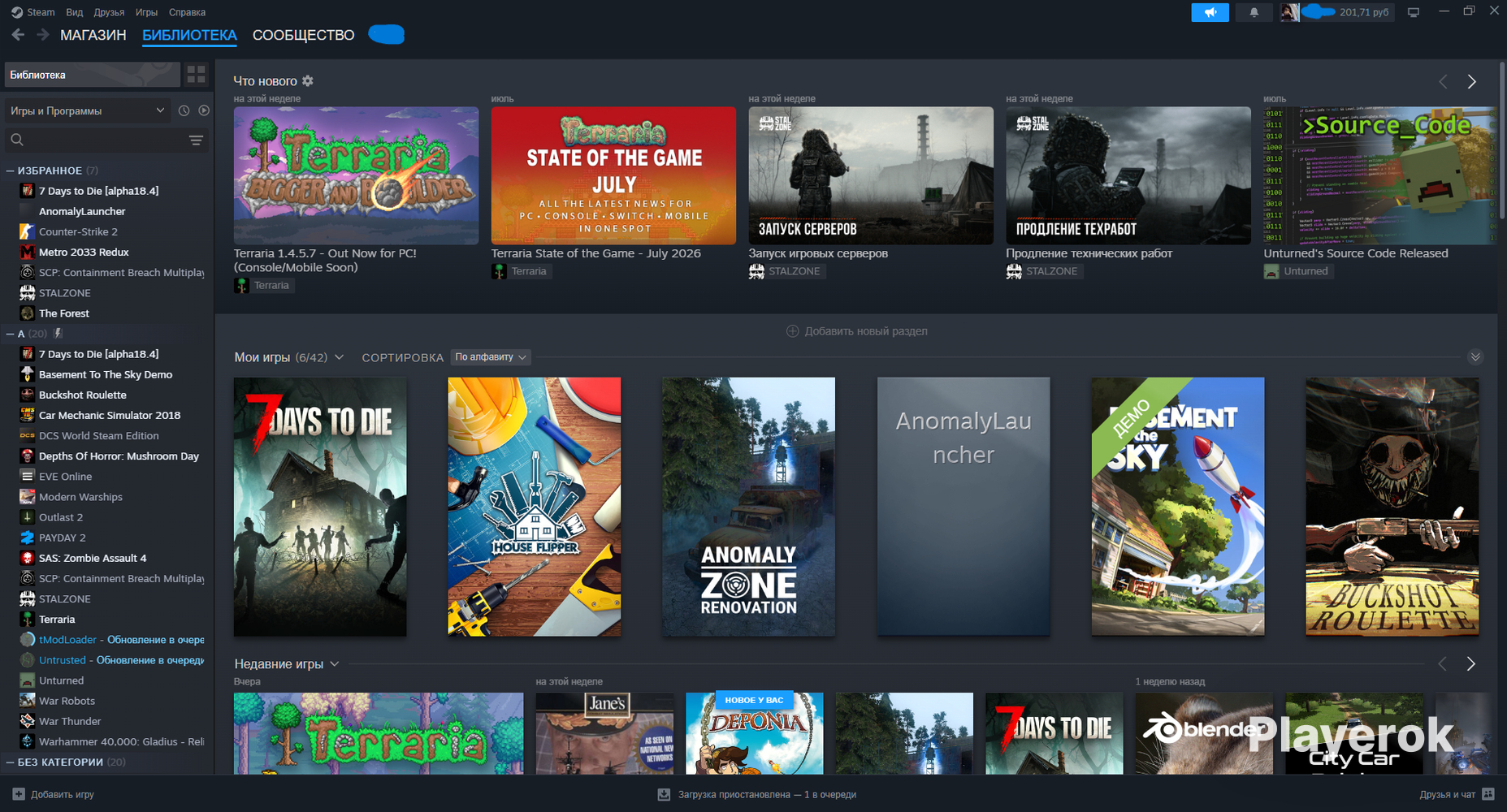Open the Deponia tile in recent games

(755, 733)
